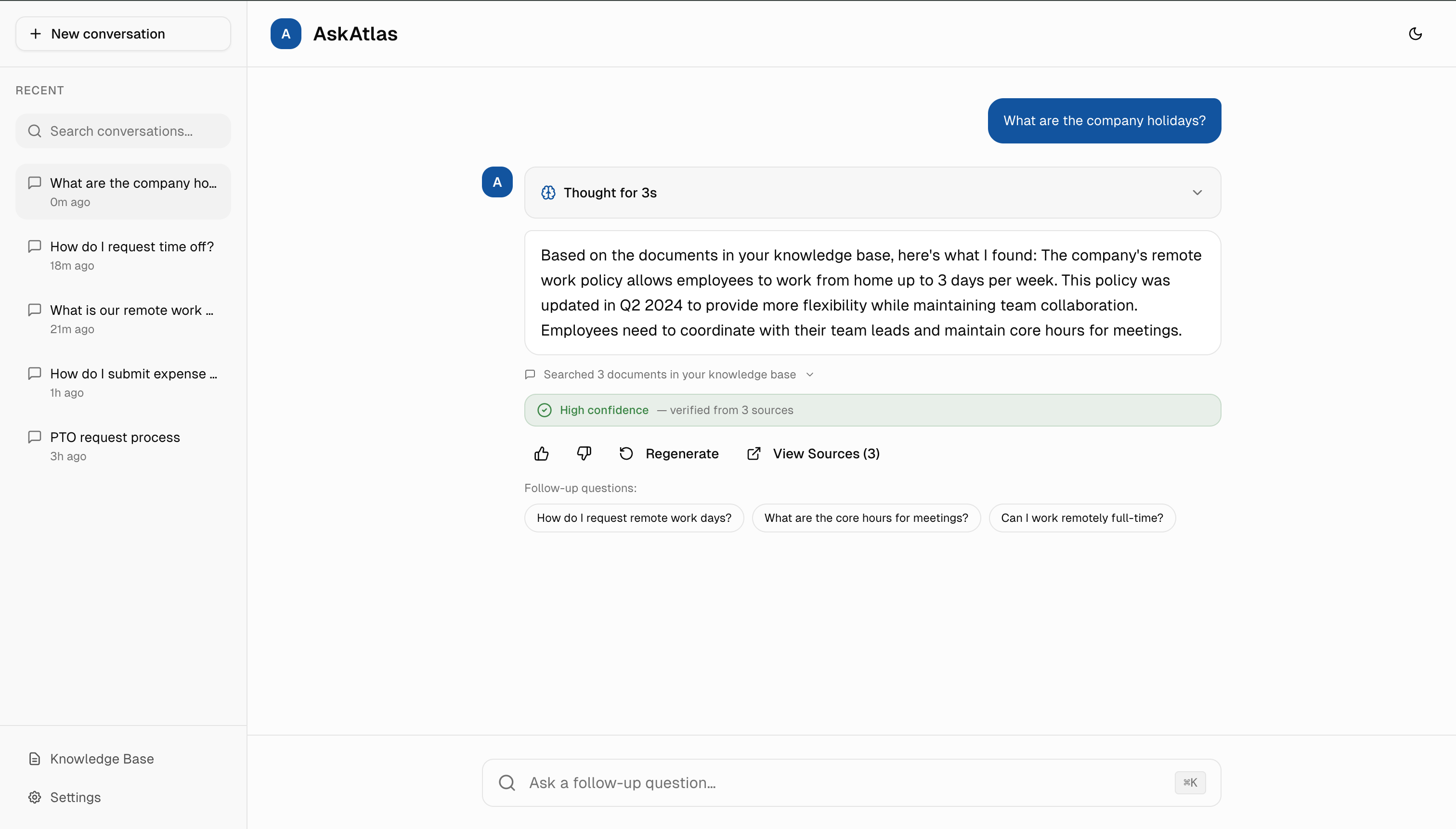Click 'What are the core hours' follow-up chip
The height and width of the screenshot is (829, 1456).
click(866, 518)
